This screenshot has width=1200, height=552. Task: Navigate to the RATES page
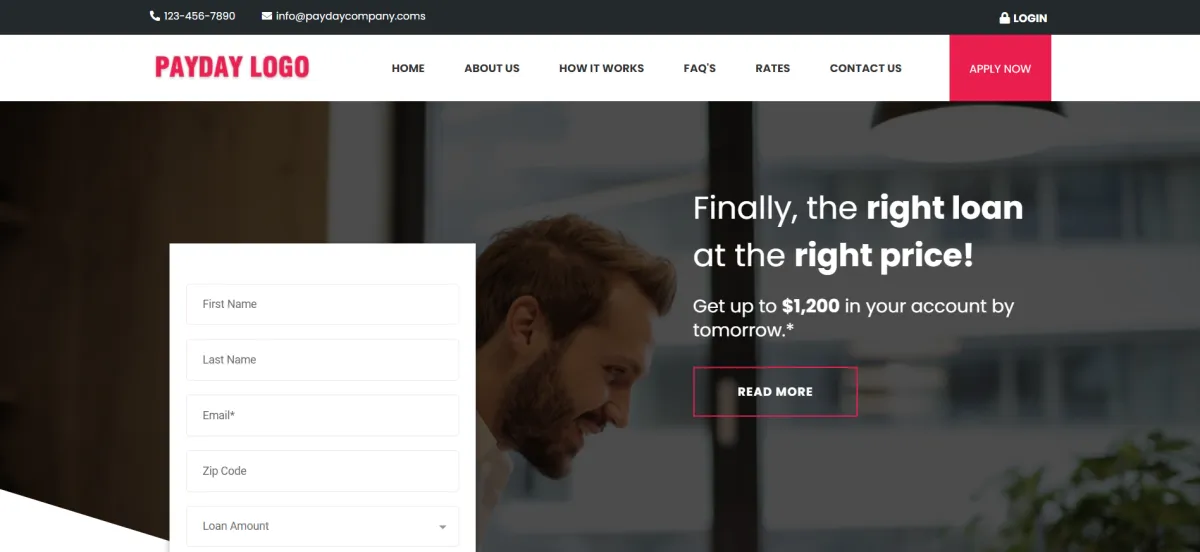click(x=773, y=68)
